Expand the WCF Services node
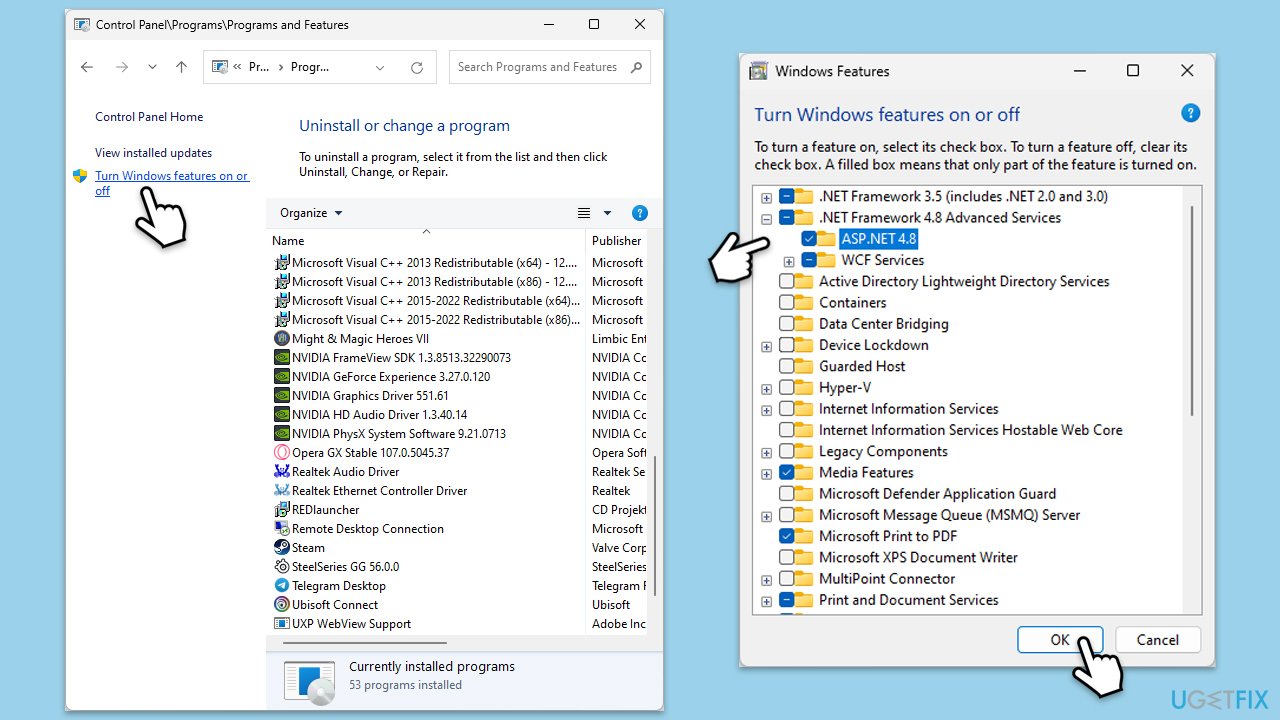The image size is (1280, 720). 788,261
